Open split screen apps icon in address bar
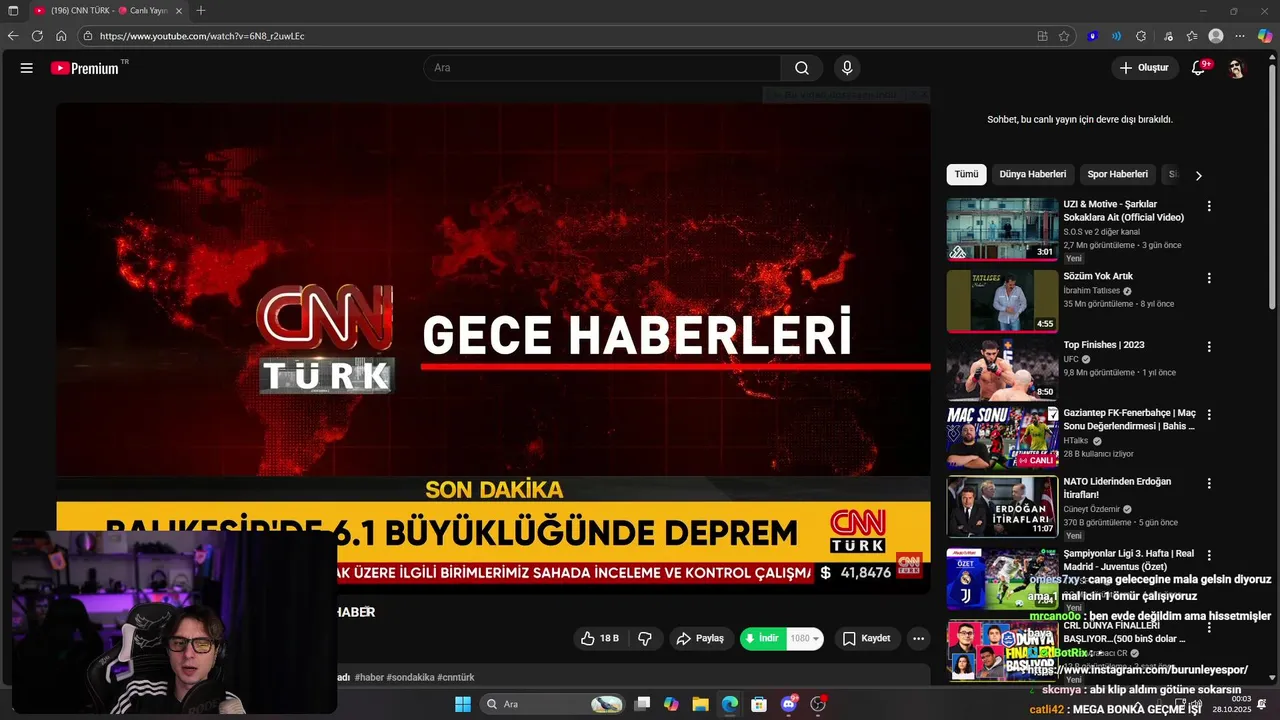This screenshot has height=720, width=1280. 1042,36
